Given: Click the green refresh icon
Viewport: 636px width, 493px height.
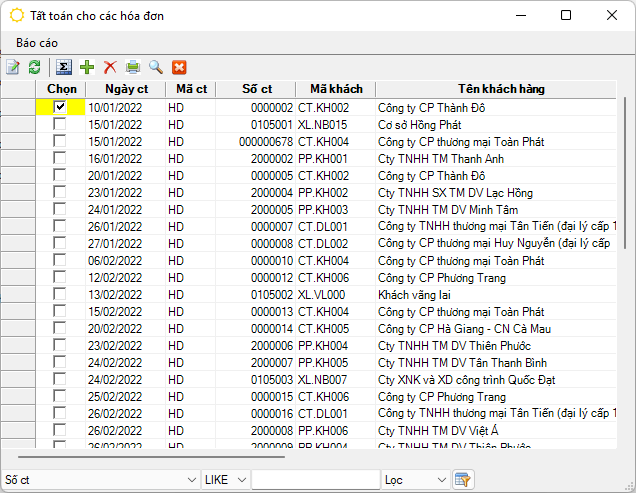Looking at the screenshot, I should [x=34, y=67].
